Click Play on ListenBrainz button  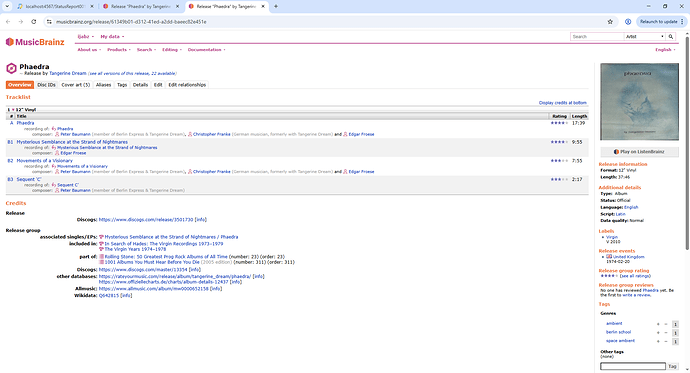[x=639, y=152]
